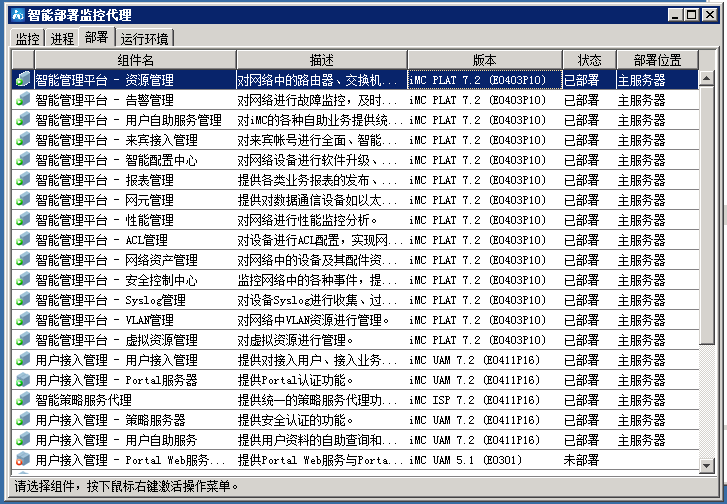The height and width of the screenshot is (504, 727).
Task: Click the undeployed icon of Portal Web服务 row
Action: point(23,459)
